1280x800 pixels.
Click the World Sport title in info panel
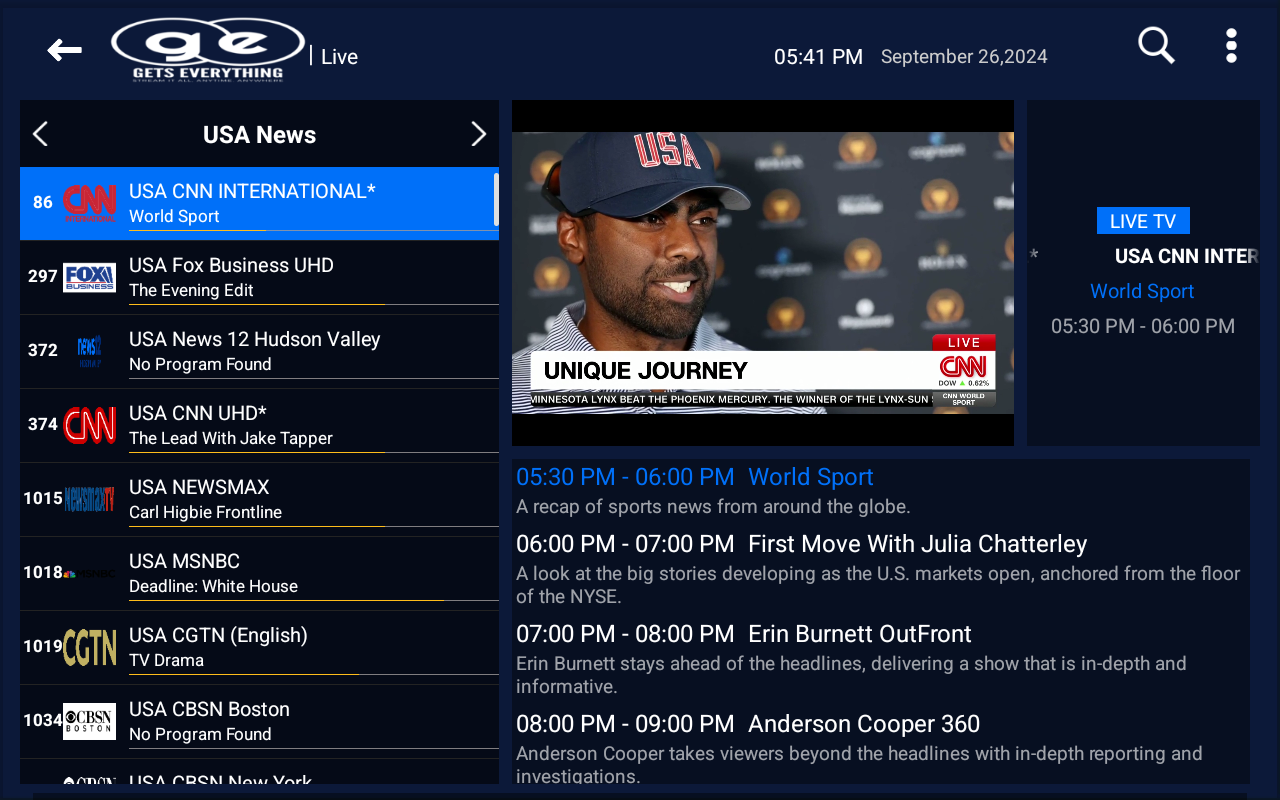pyautogui.click(x=1142, y=291)
